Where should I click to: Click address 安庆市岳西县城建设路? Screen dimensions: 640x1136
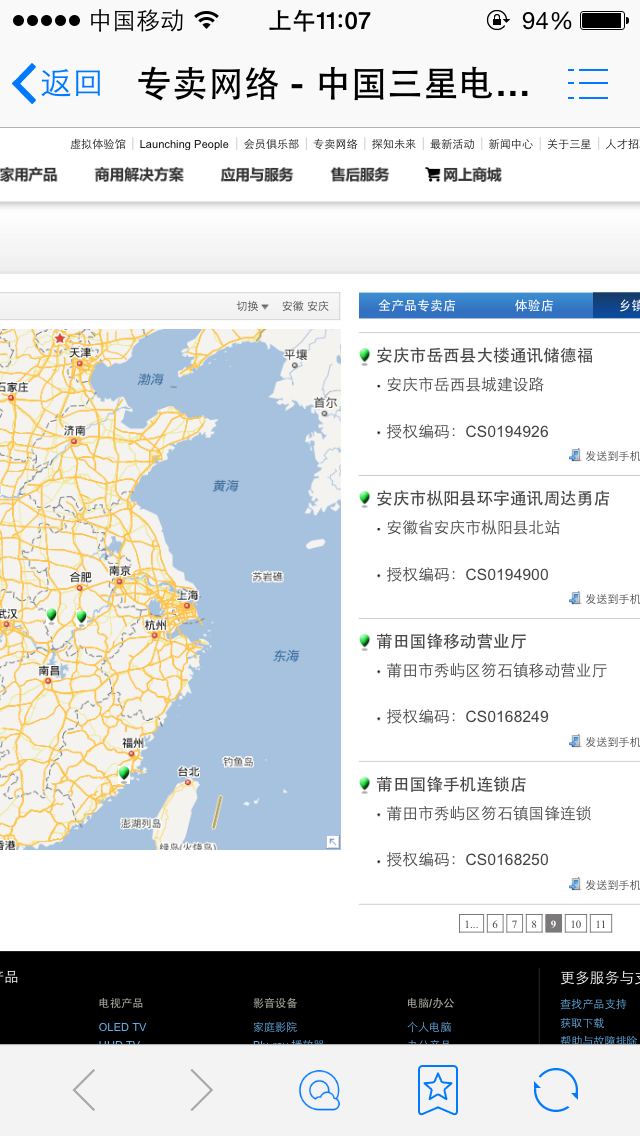click(x=465, y=385)
